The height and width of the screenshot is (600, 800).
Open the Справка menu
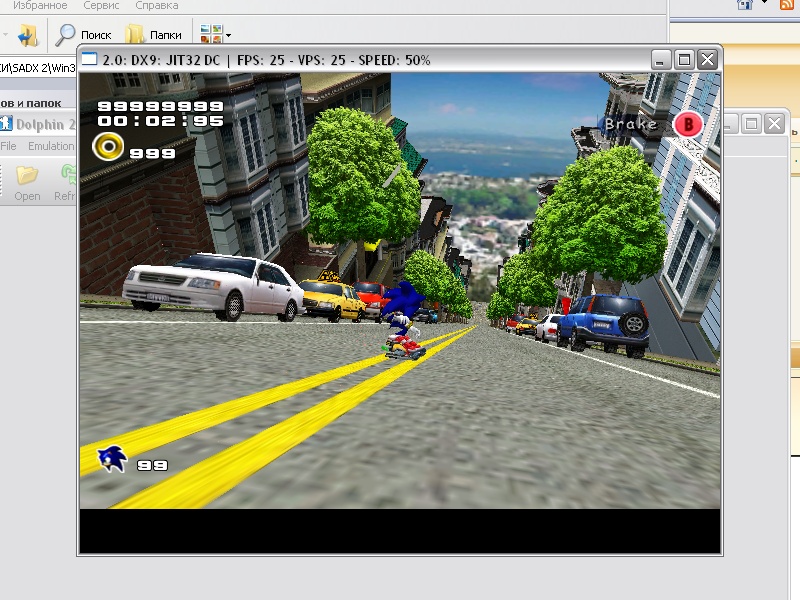[x=157, y=6]
